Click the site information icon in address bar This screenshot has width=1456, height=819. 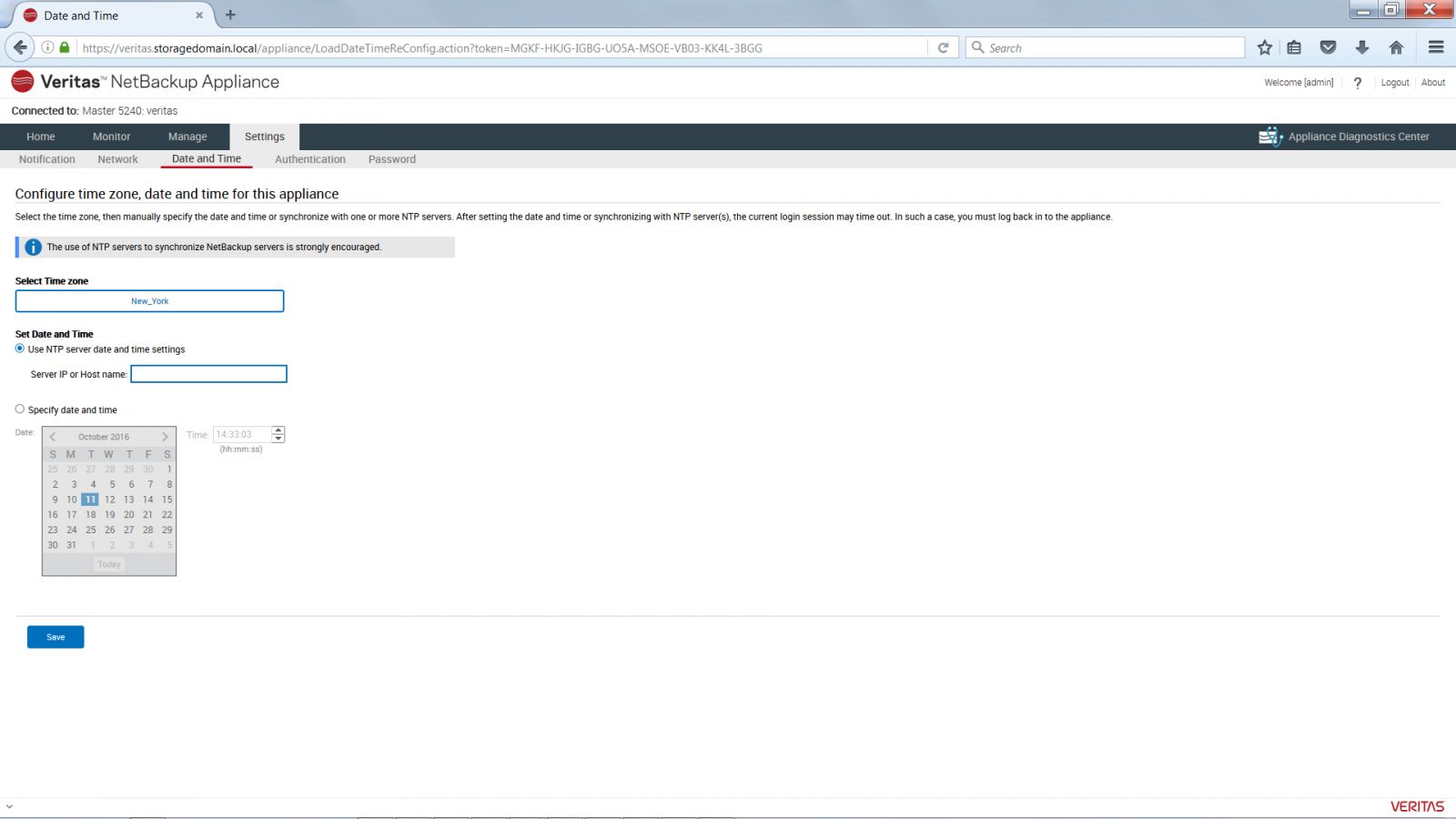48,47
